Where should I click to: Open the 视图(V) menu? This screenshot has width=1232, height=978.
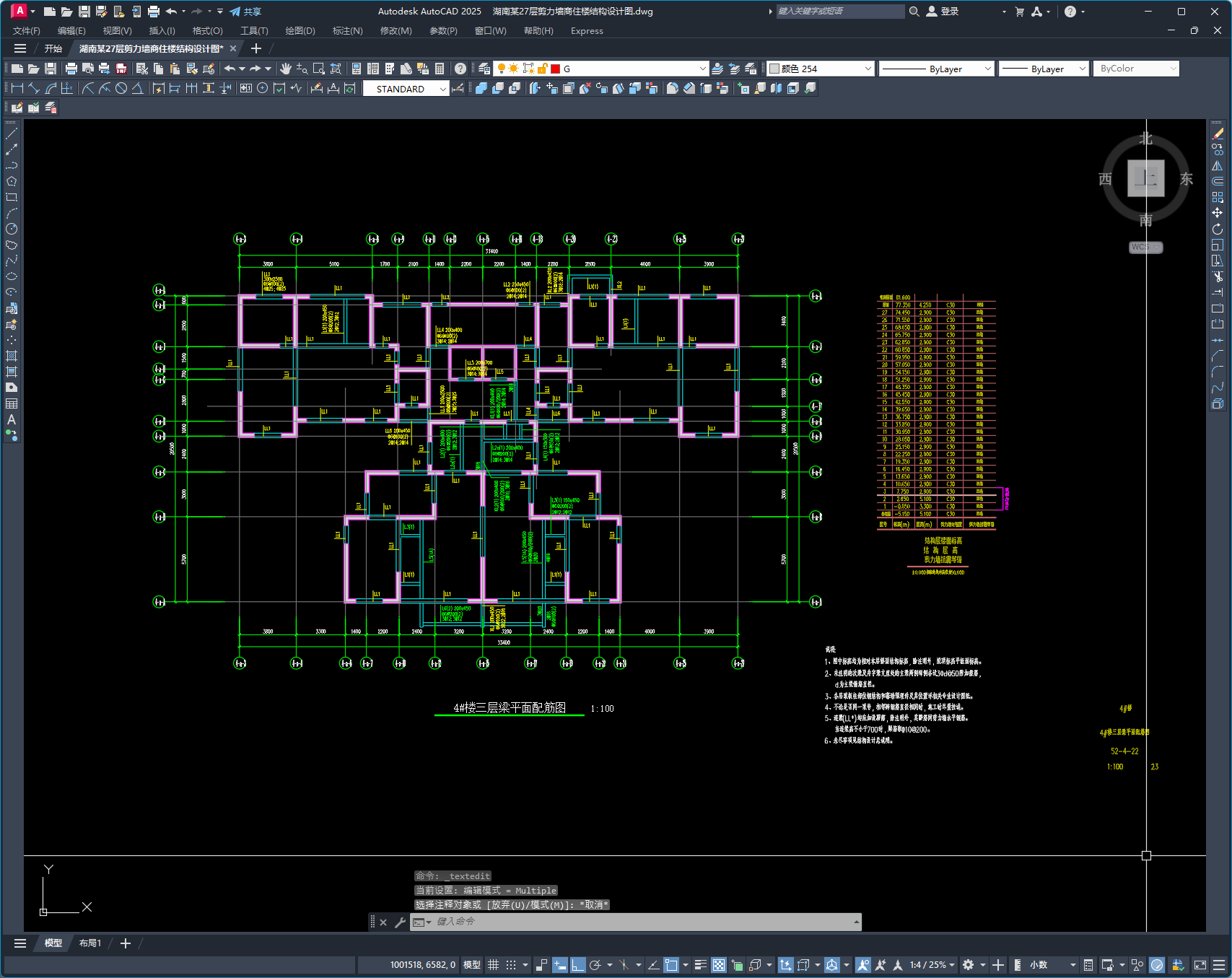coord(117,31)
